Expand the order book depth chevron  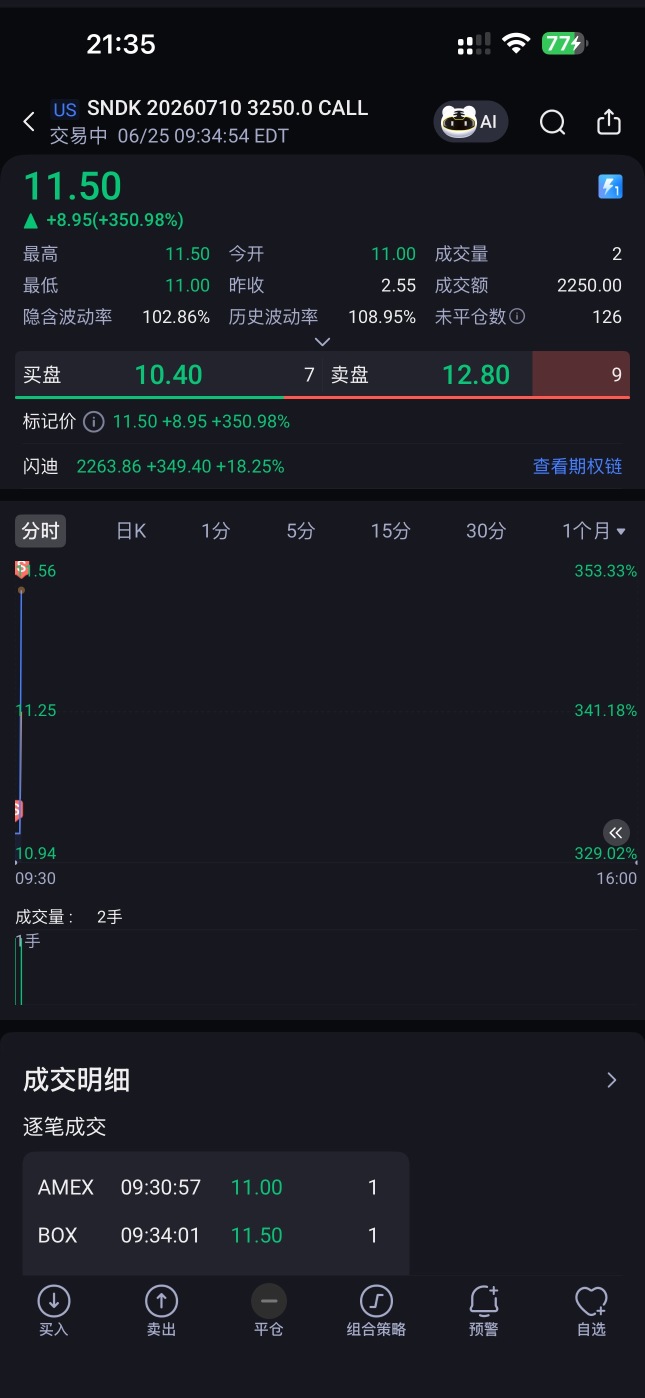[x=322, y=342]
